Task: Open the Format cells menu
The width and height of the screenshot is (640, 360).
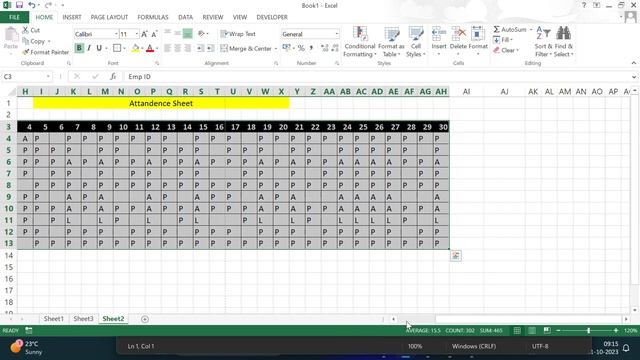Action: (x=478, y=42)
